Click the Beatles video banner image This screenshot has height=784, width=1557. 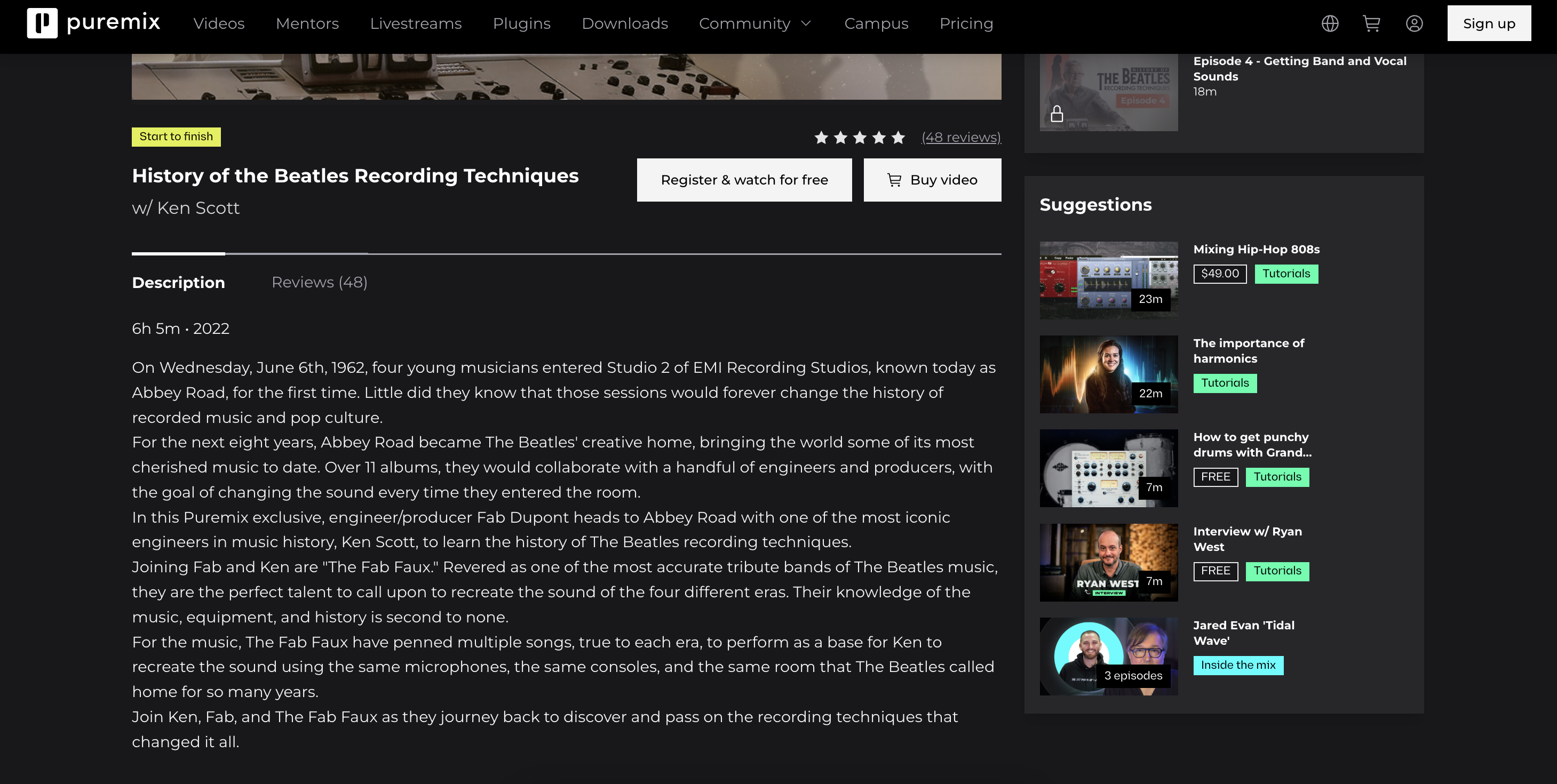click(566, 77)
